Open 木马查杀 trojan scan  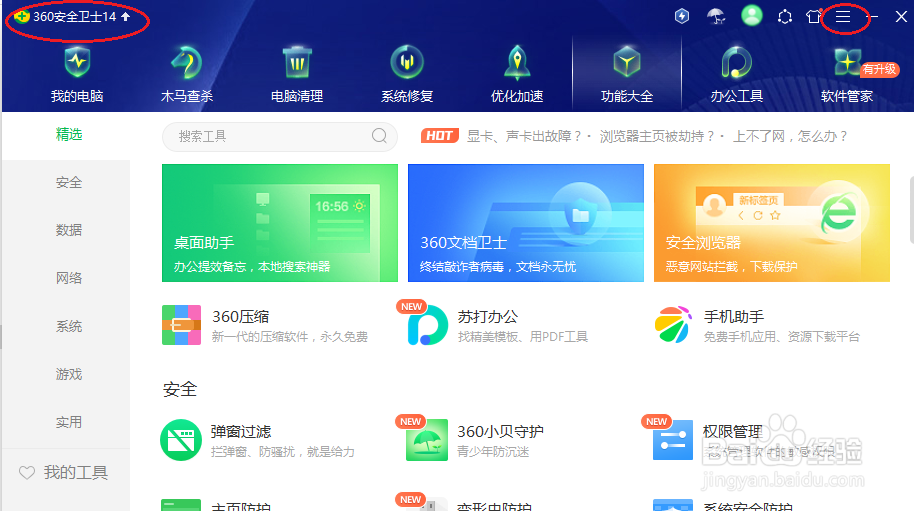(187, 75)
